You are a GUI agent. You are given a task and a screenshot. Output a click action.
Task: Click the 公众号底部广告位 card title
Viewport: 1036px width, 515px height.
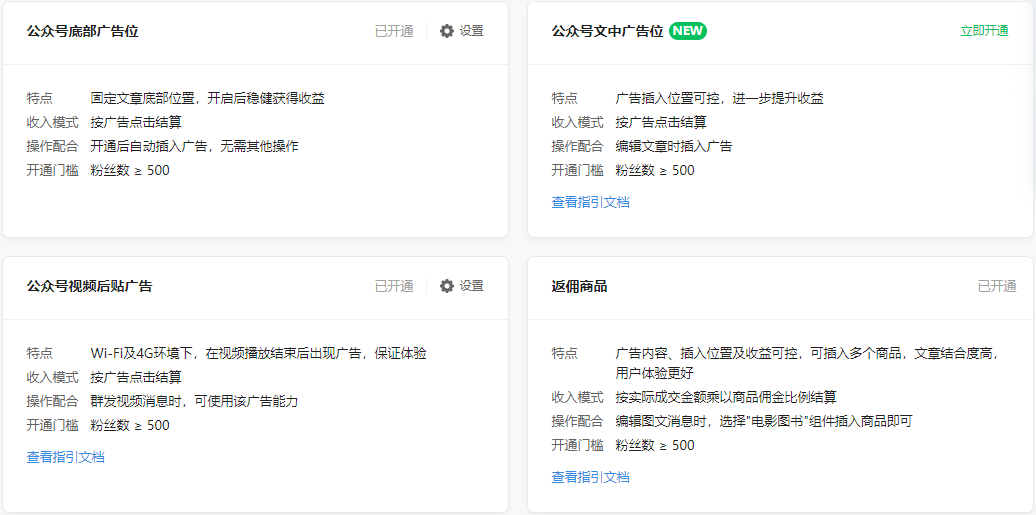(x=82, y=31)
